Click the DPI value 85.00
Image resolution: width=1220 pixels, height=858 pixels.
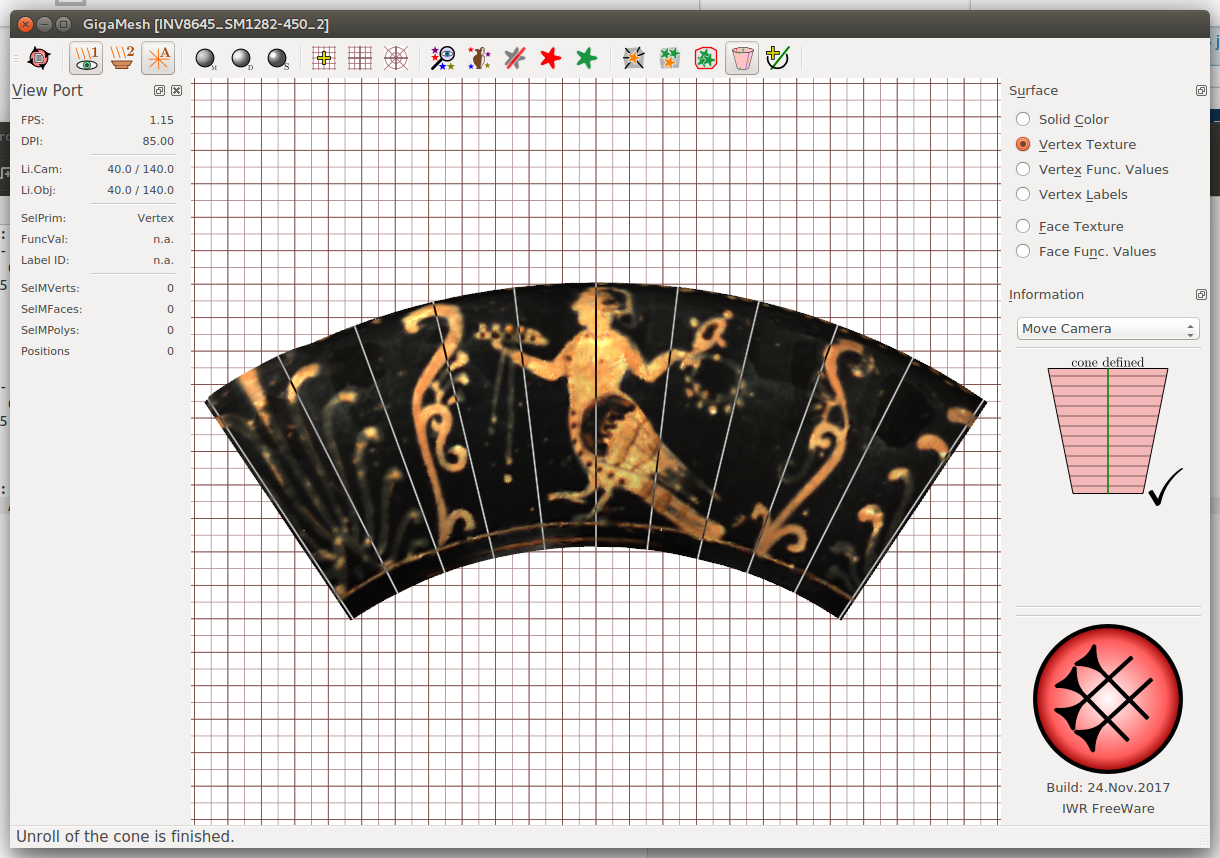point(158,141)
